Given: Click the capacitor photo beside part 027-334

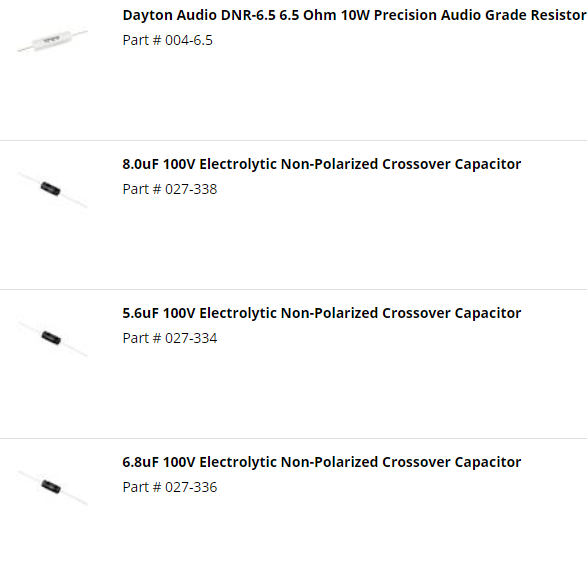Looking at the screenshot, I should click(x=52, y=338).
